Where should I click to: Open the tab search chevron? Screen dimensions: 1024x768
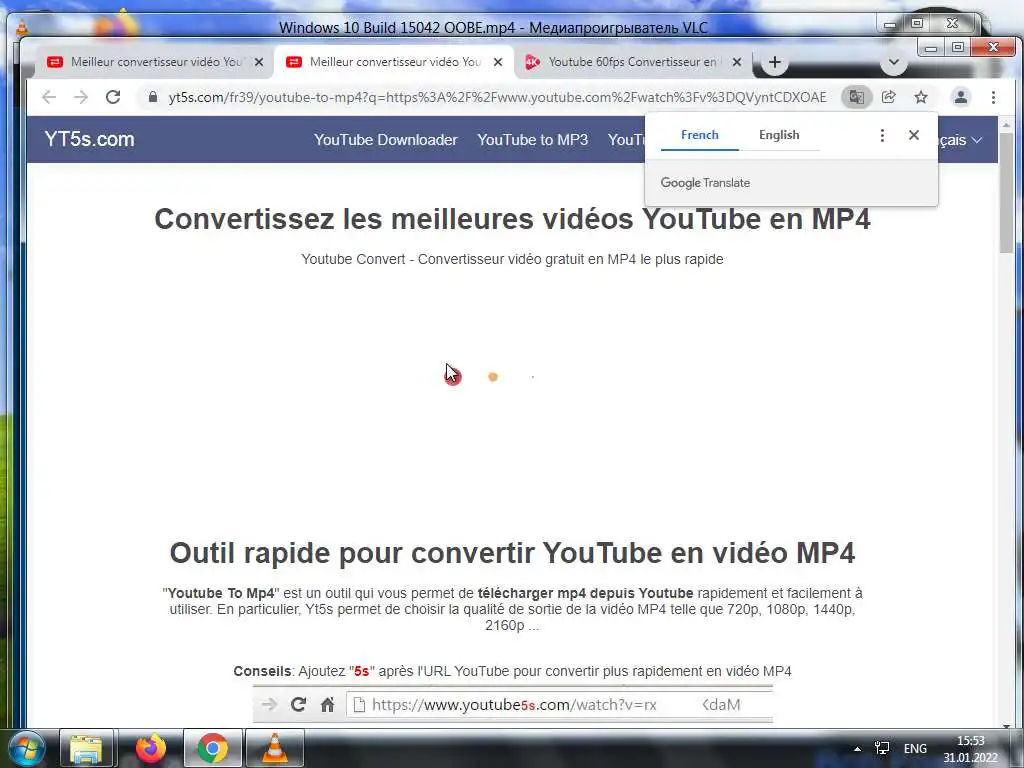[x=894, y=63]
